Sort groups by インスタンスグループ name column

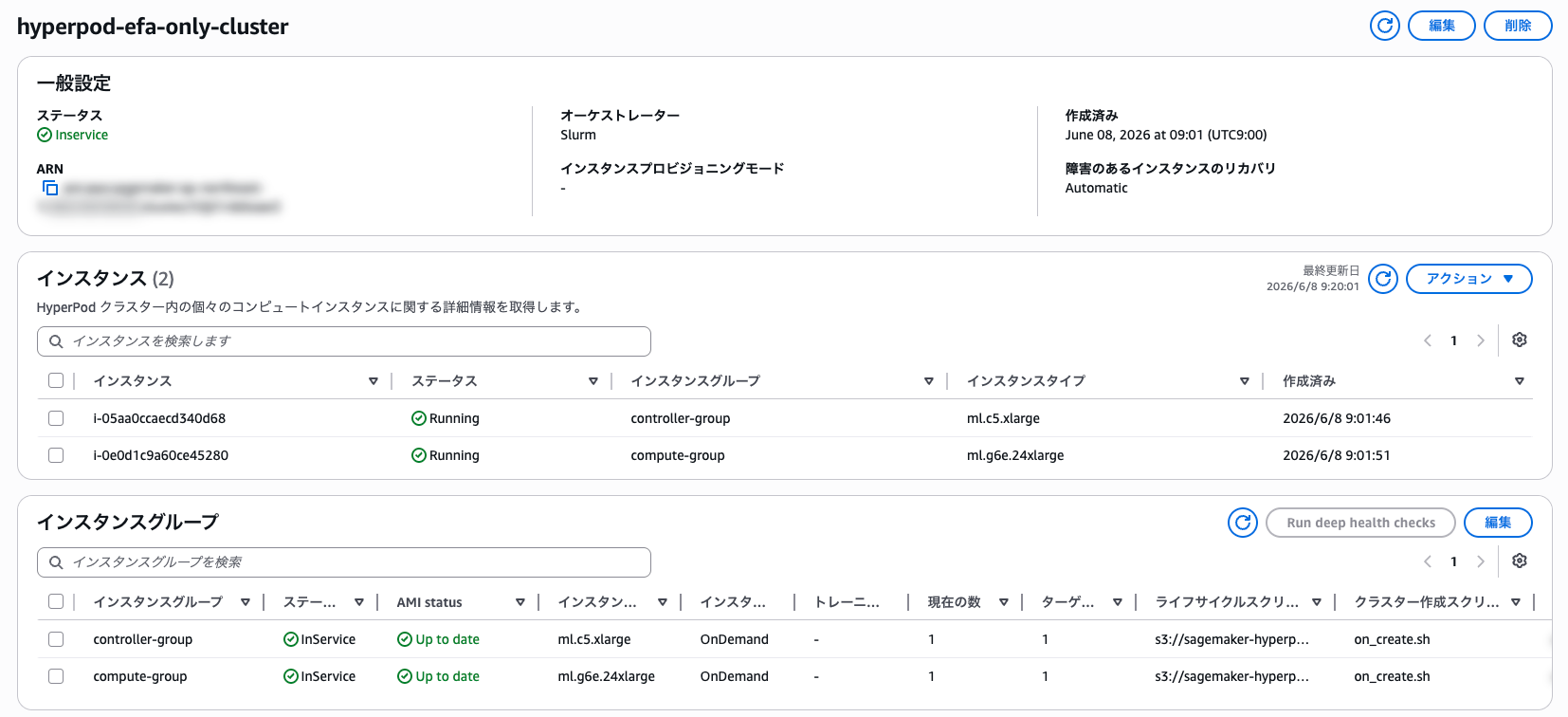(x=245, y=602)
